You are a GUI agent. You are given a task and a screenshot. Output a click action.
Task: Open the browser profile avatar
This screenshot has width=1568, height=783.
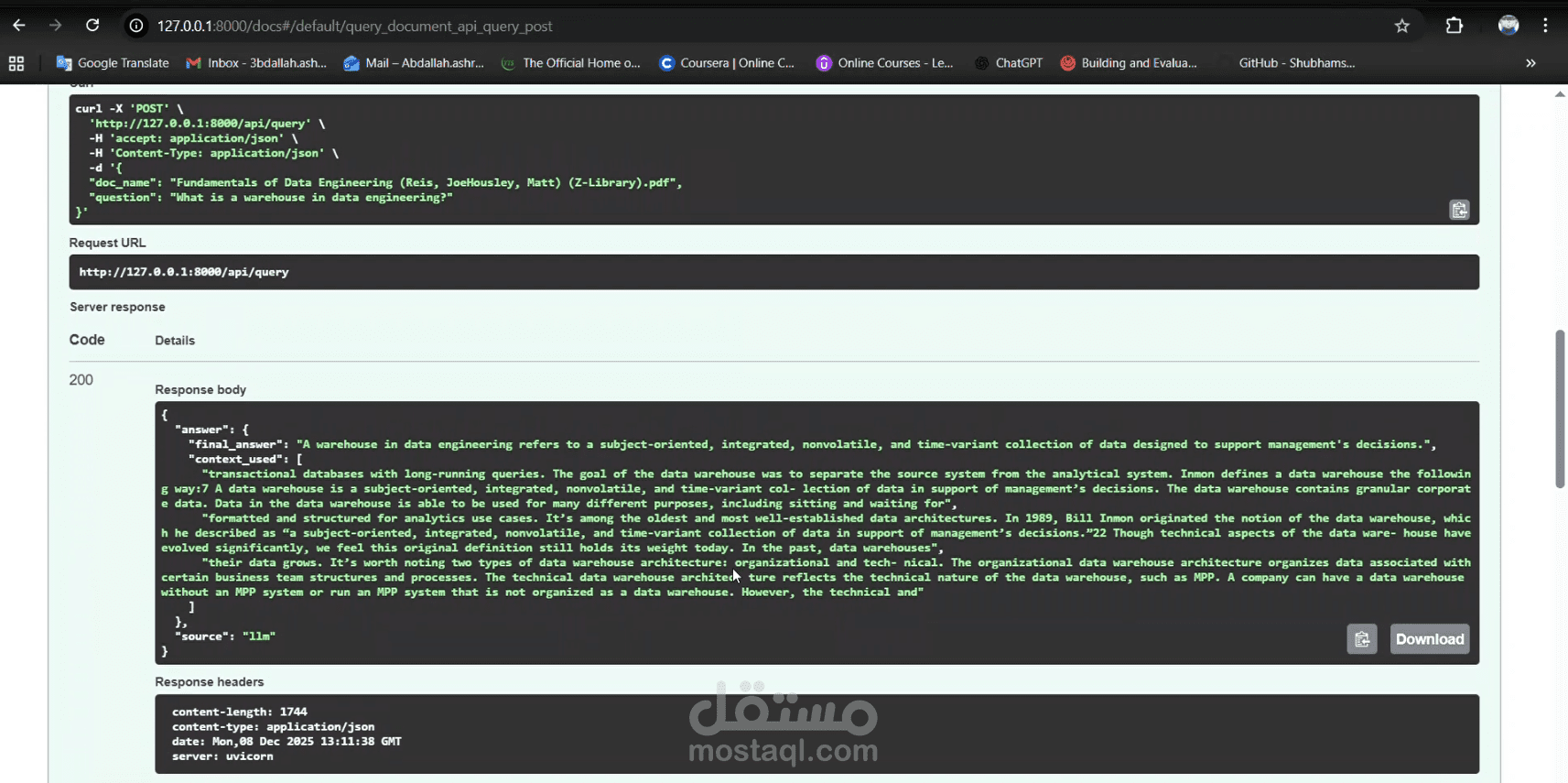tap(1509, 26)
